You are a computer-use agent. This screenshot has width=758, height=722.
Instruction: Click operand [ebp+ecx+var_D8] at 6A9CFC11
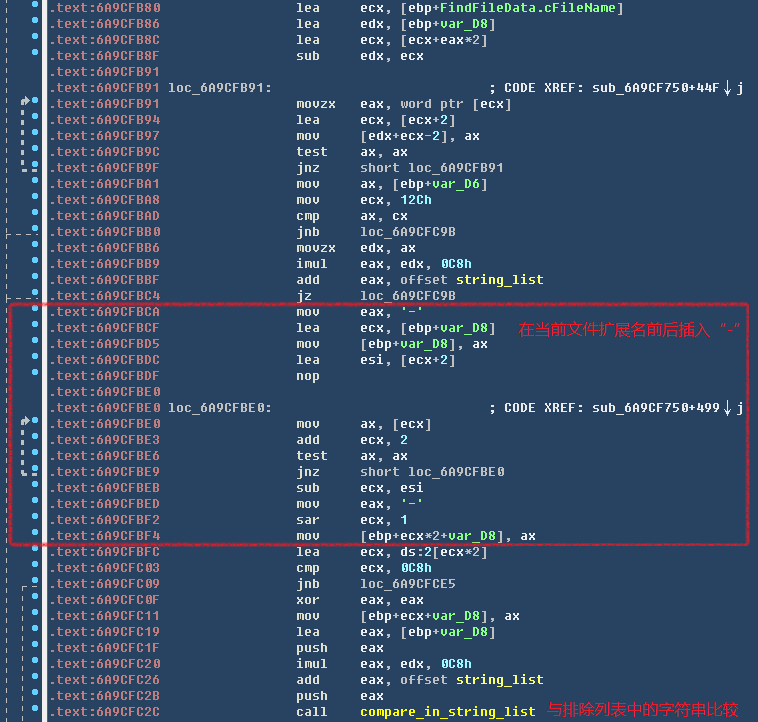pyautogui.click(x=424, y=616)
